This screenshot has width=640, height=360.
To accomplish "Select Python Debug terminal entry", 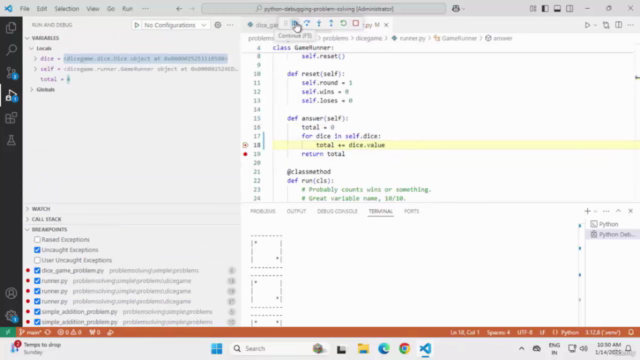I will tap(612, 234).
